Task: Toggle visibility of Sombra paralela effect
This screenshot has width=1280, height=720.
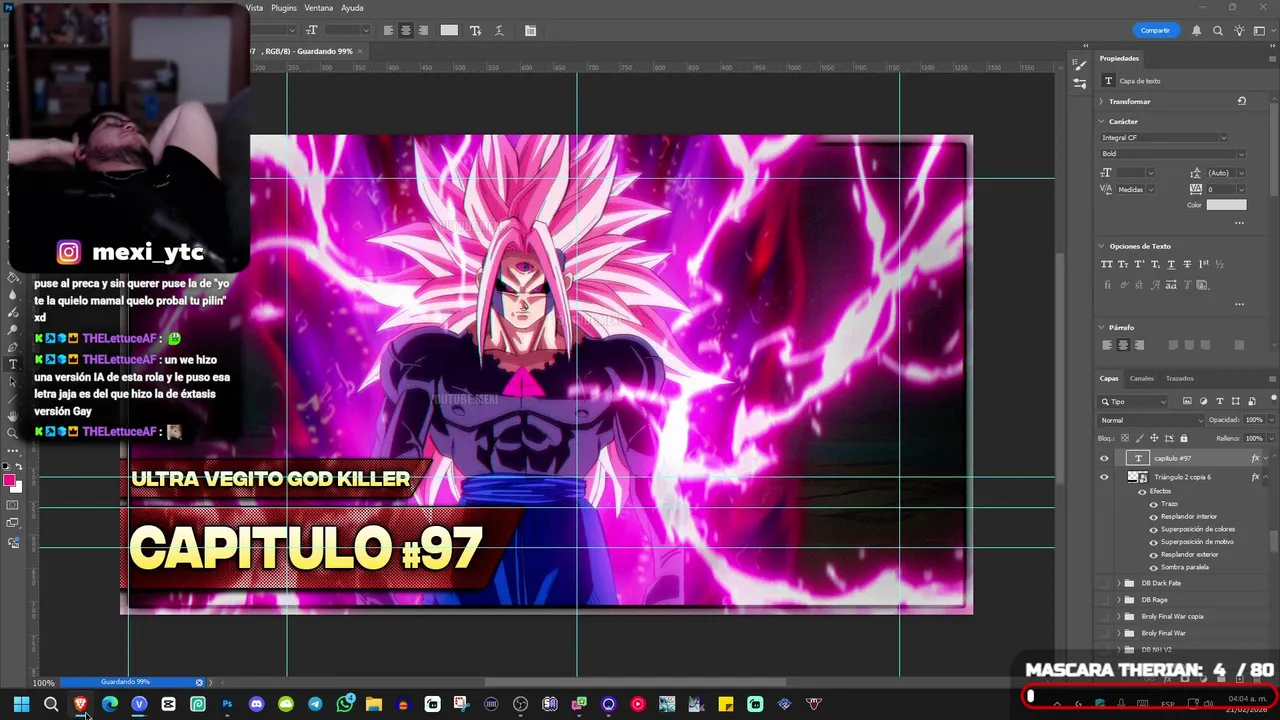Action: pos(1153,567)
